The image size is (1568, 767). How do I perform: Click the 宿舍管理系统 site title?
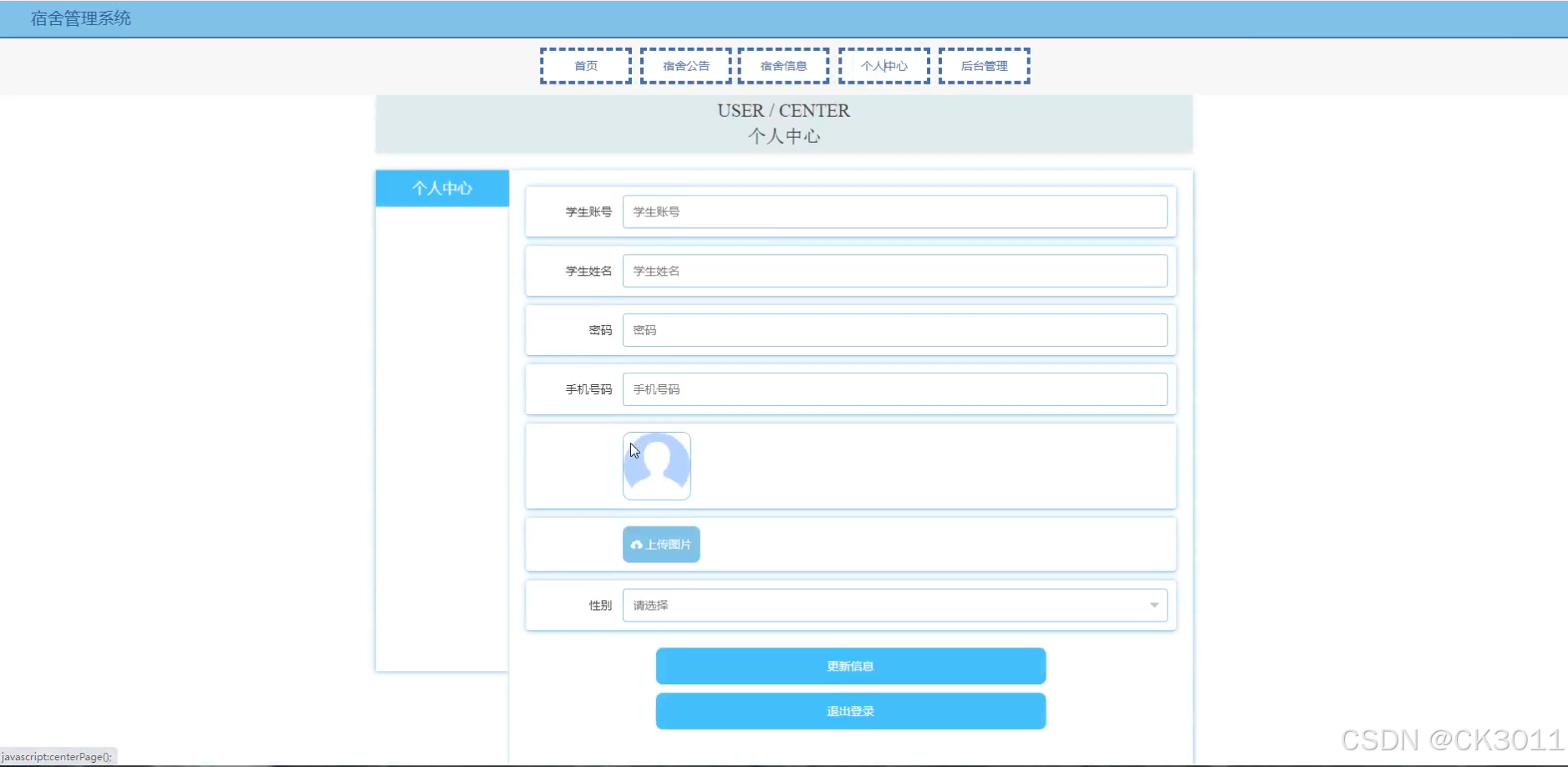(x=79, y=18)
